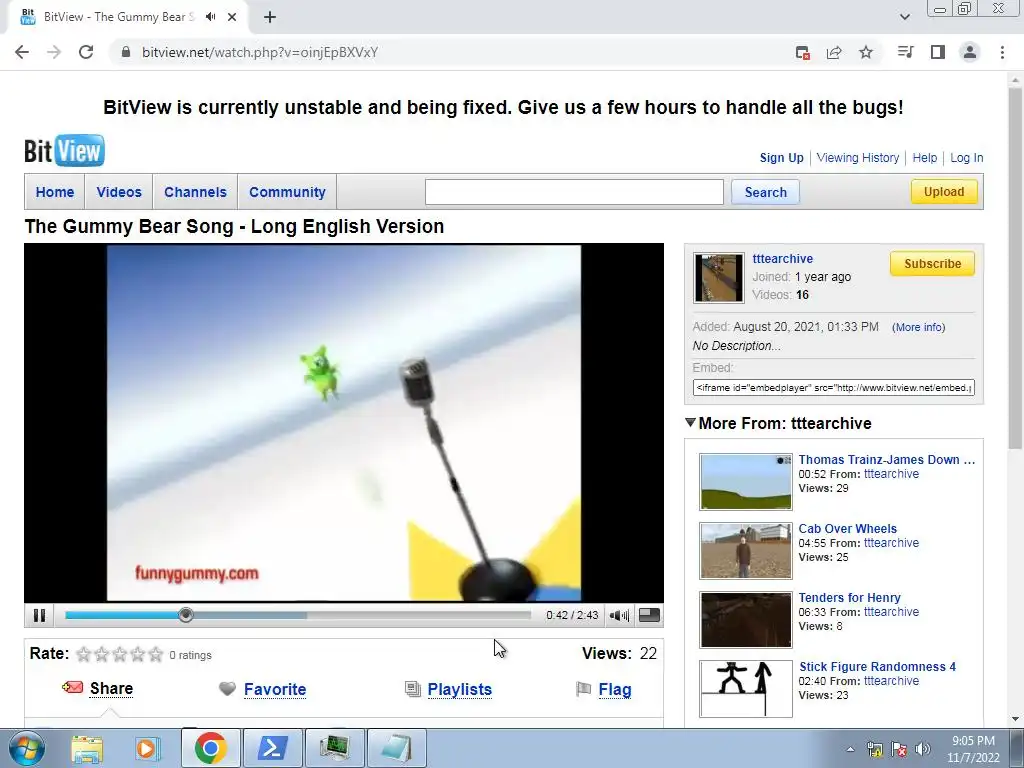
Task: Flag this video as inappropriate
Action: pos(615,689)
